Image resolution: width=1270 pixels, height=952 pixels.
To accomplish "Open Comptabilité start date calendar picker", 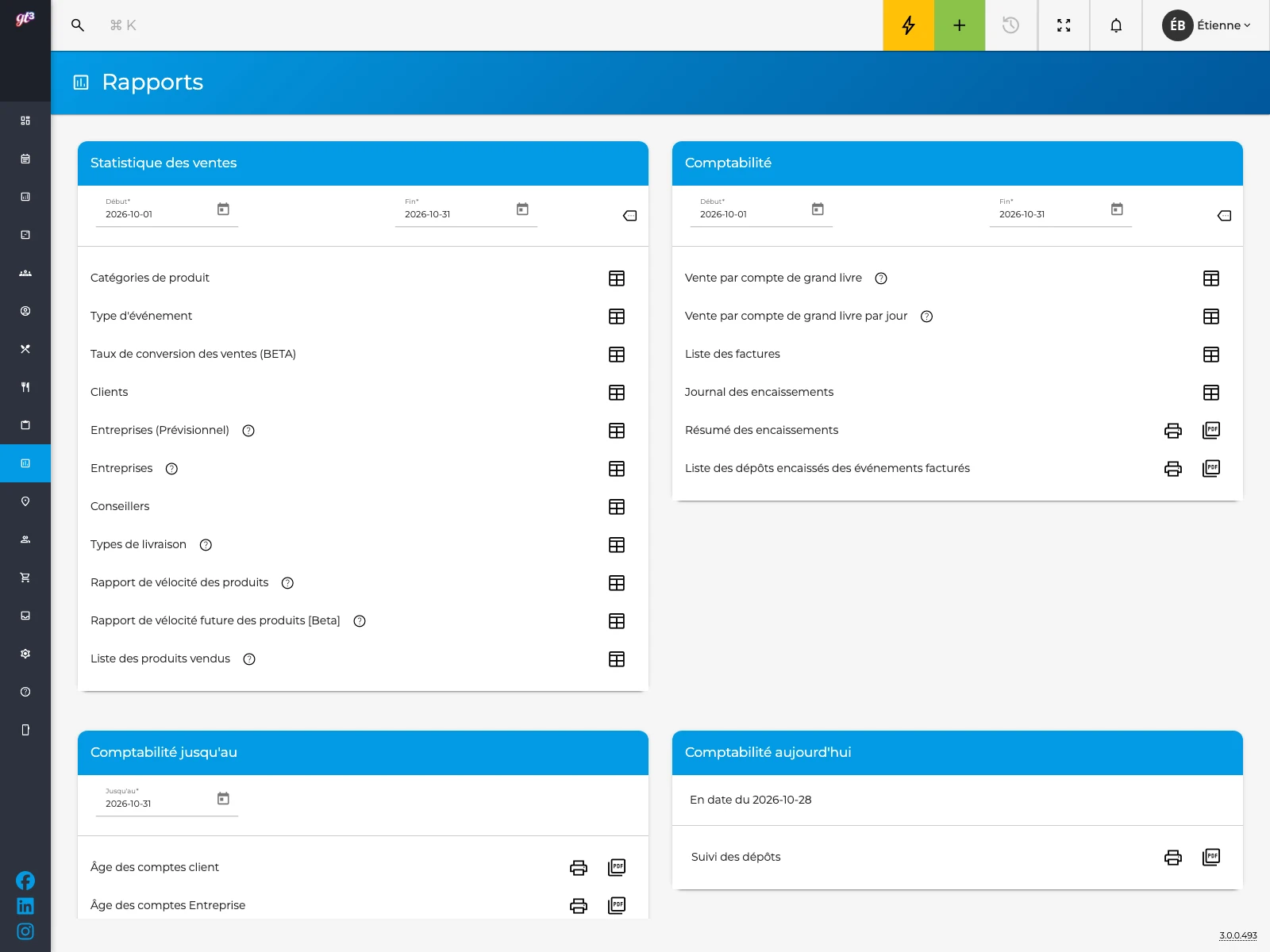I will pos(818,209).
